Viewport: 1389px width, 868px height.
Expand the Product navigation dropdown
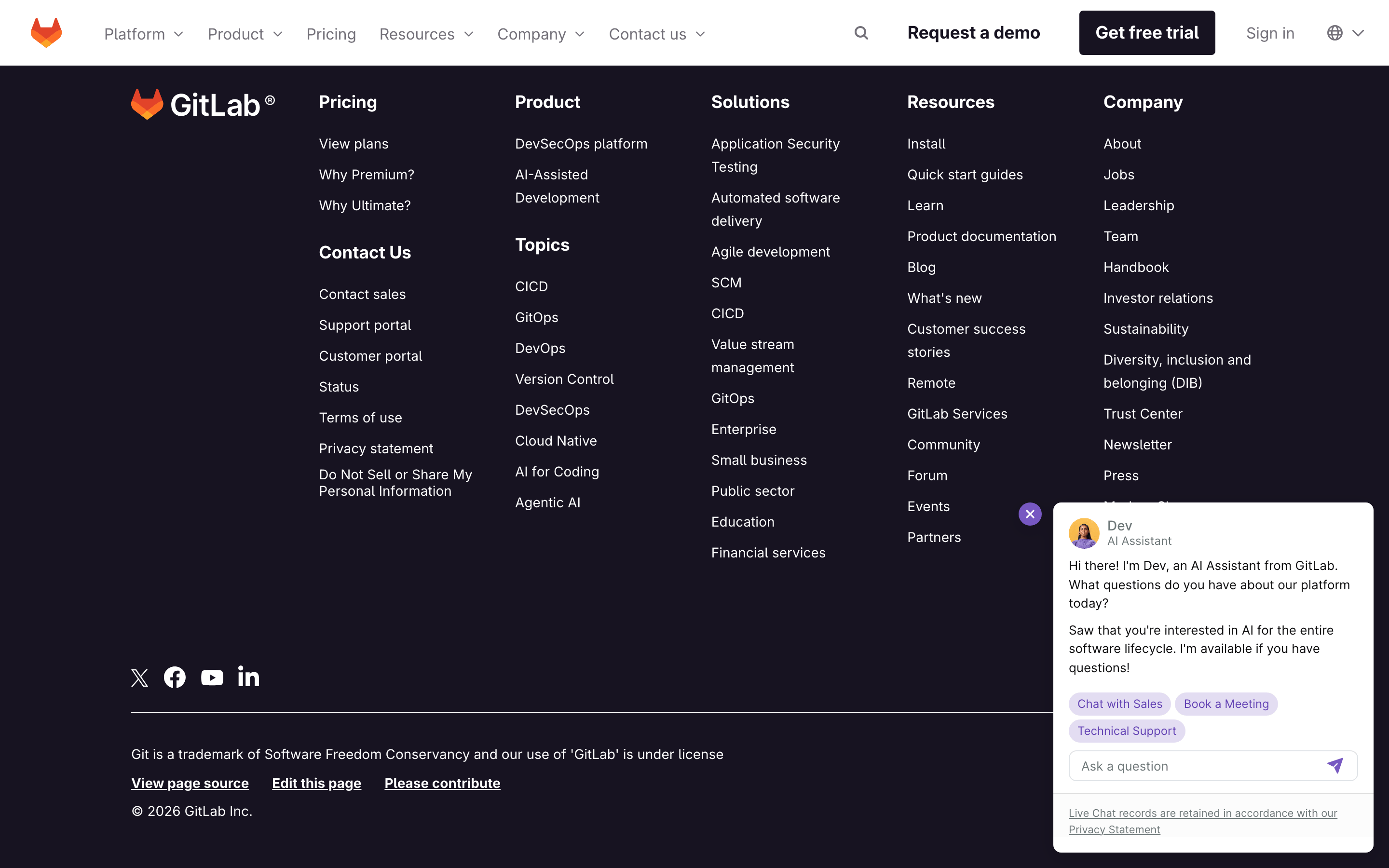(x=245, y=34)
